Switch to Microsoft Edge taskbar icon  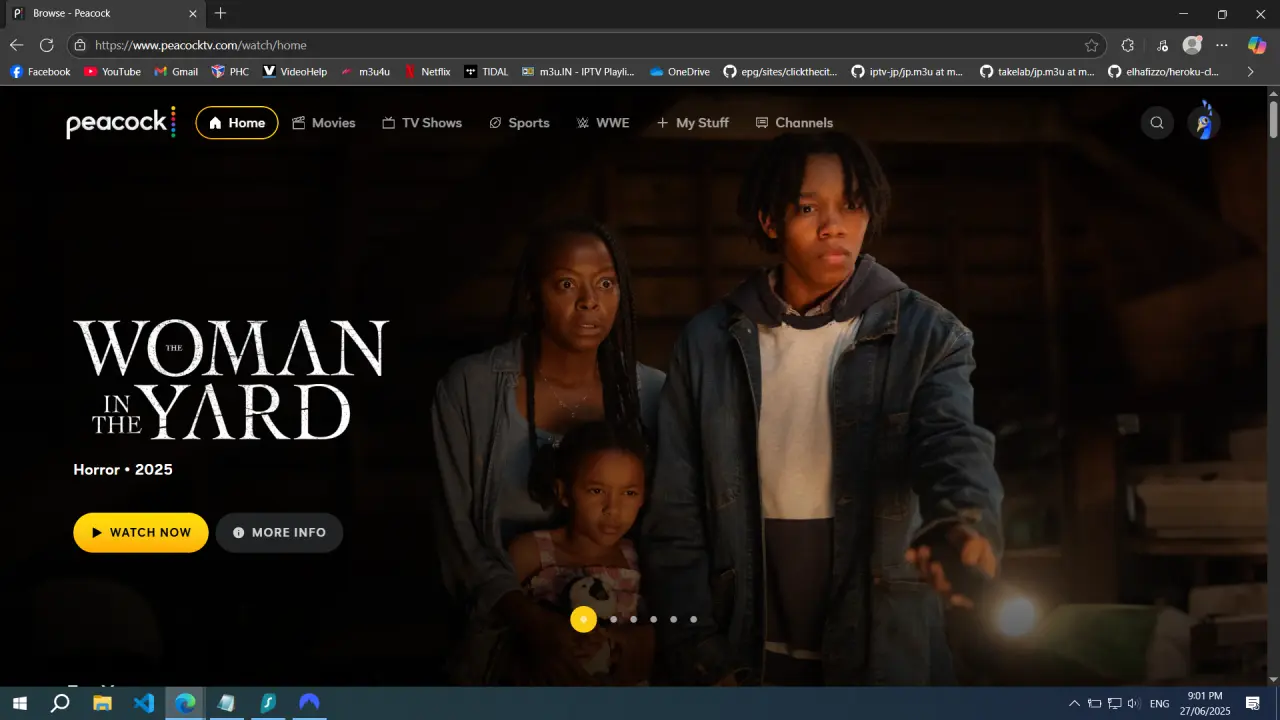tap(186, 703)
